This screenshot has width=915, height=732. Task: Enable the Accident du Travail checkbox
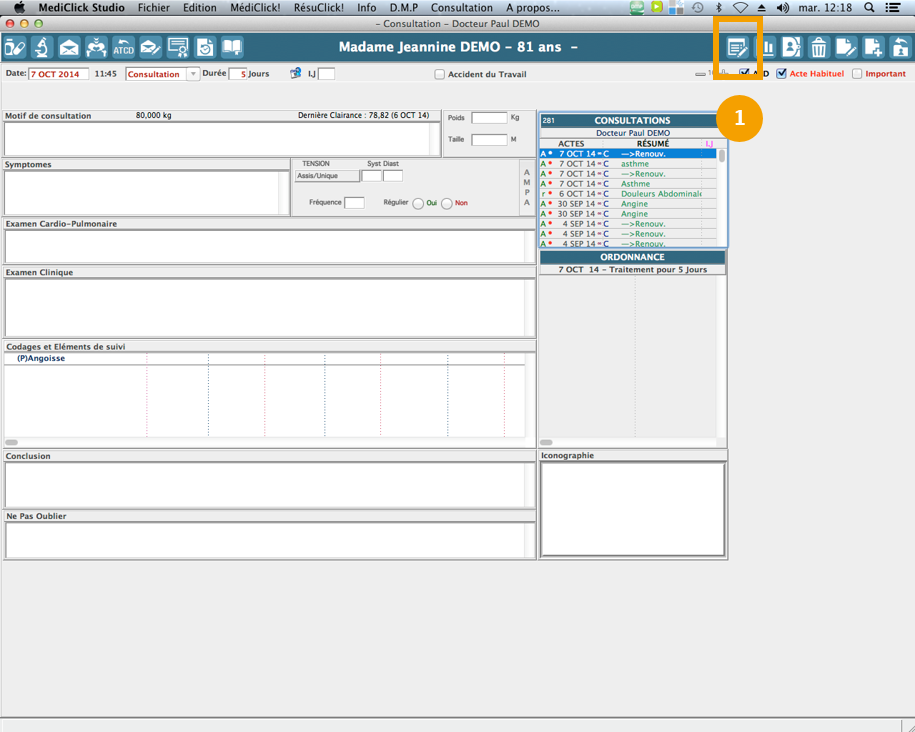click(440, 74)
